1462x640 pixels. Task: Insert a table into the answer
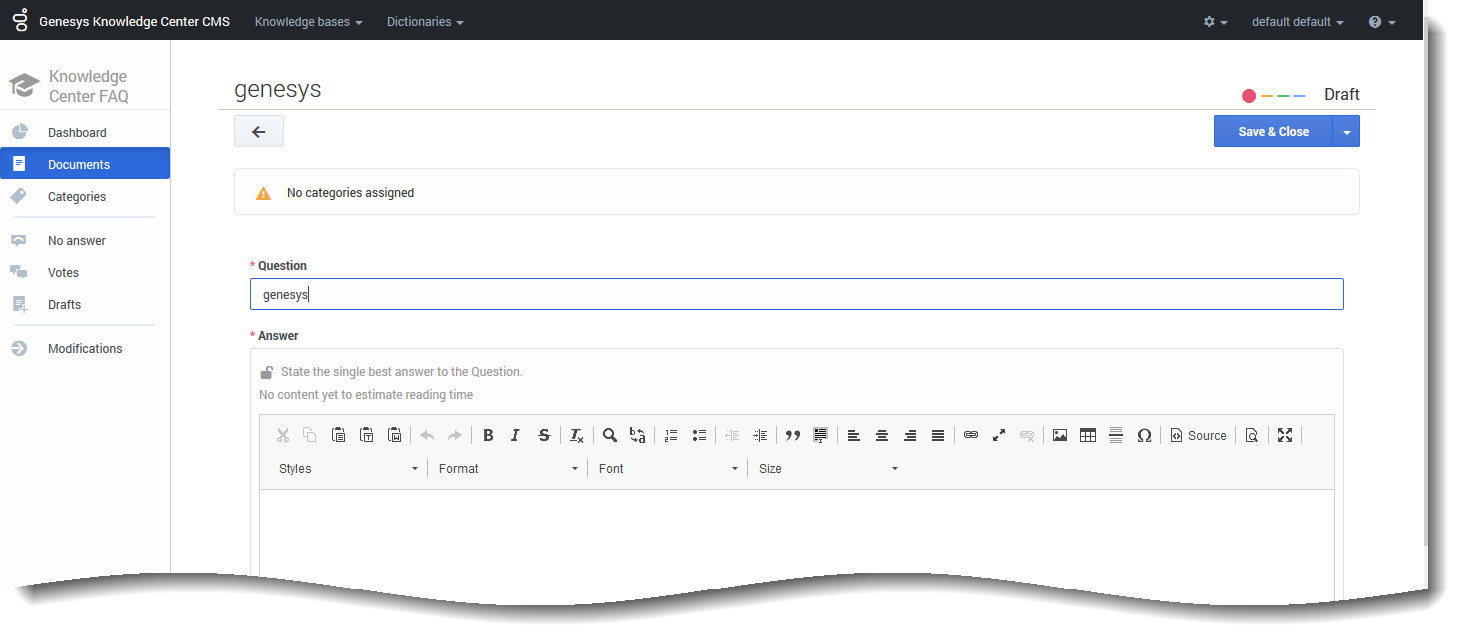1088,435
